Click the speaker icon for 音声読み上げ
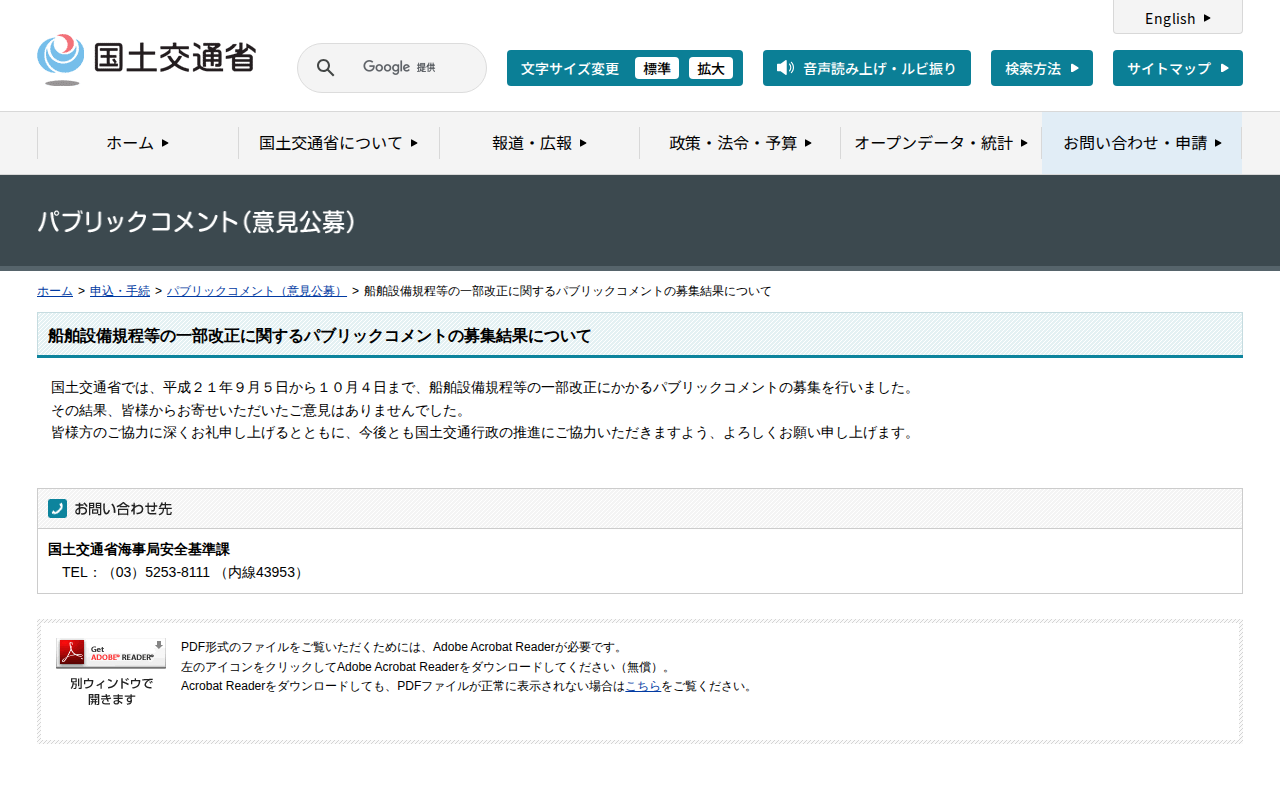1280x800 pixels. pyautogui.click(x=785, y=68)
